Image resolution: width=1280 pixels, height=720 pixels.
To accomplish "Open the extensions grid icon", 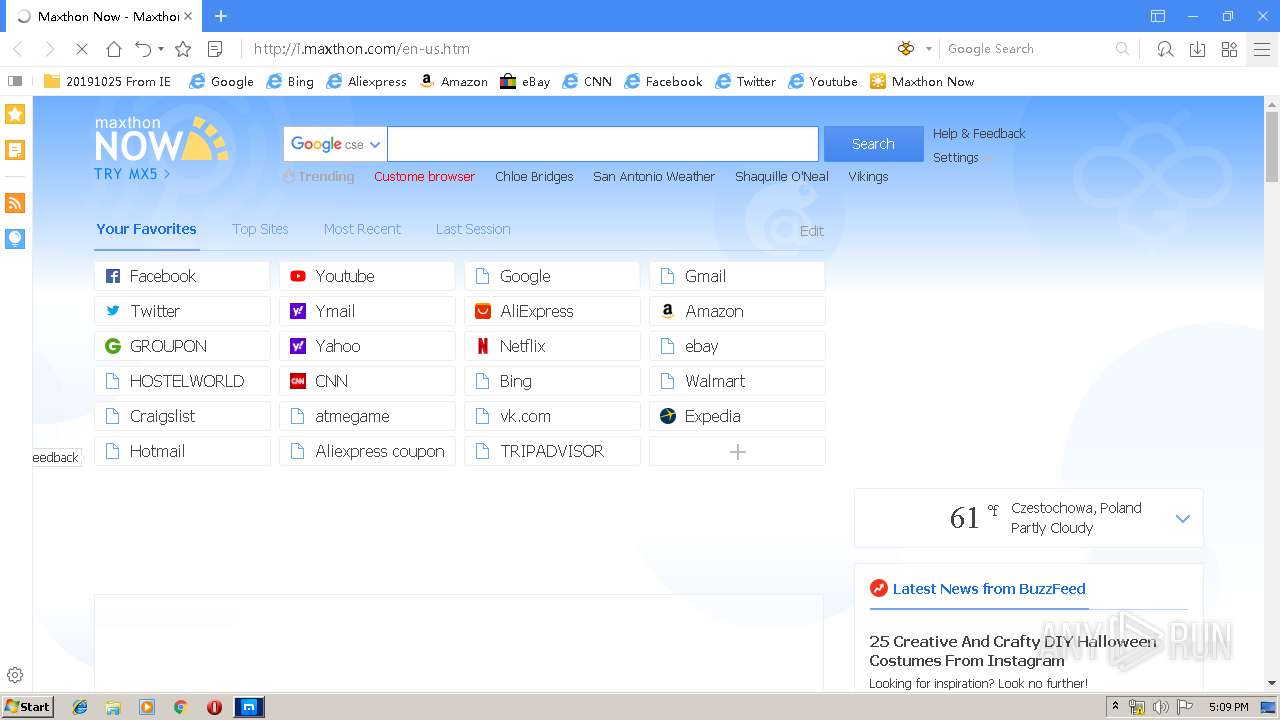I will click(1230, 49).
